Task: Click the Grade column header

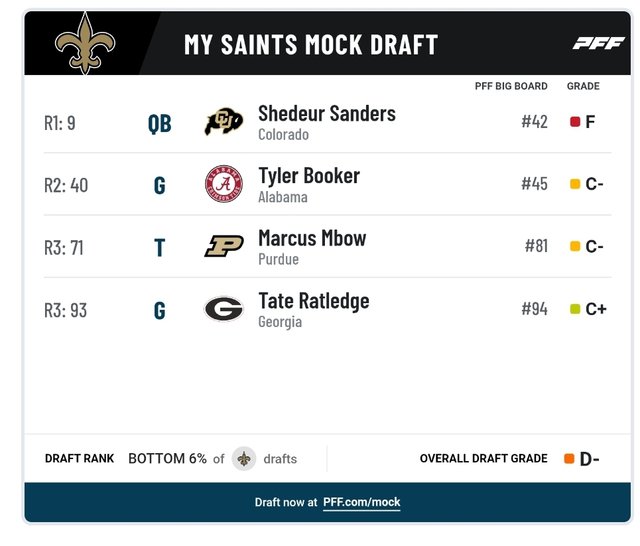Action: click(x=583, y=86)
